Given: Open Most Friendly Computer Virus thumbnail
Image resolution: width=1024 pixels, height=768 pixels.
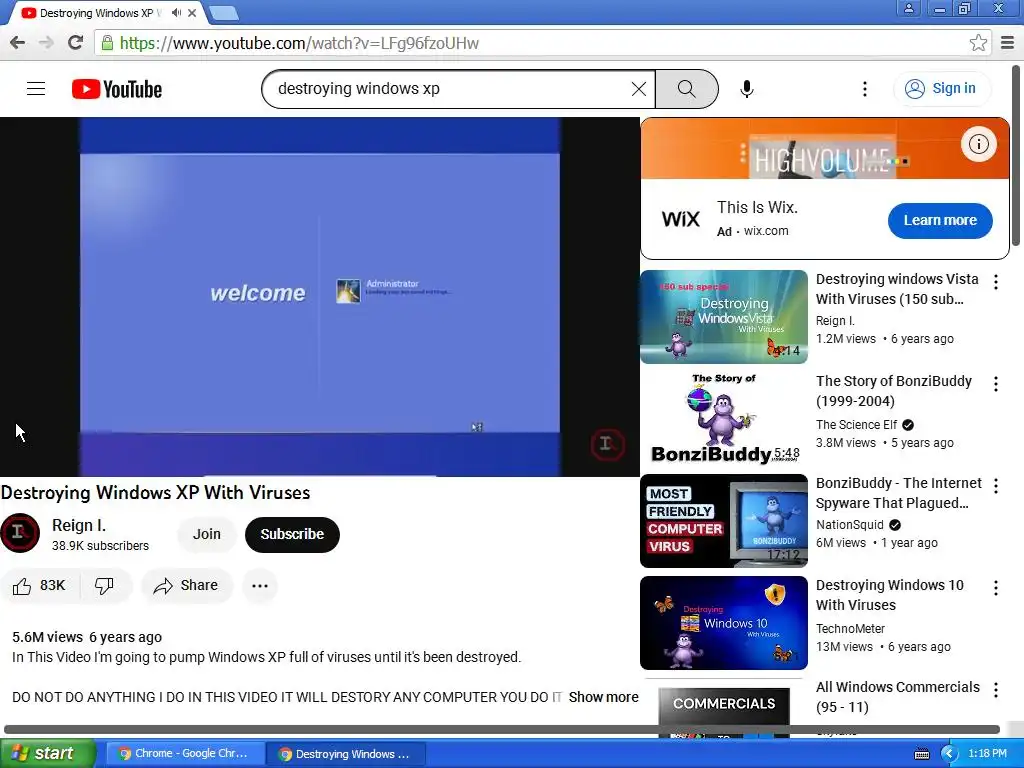Looking at the screenshot, I should click(724, 520).
